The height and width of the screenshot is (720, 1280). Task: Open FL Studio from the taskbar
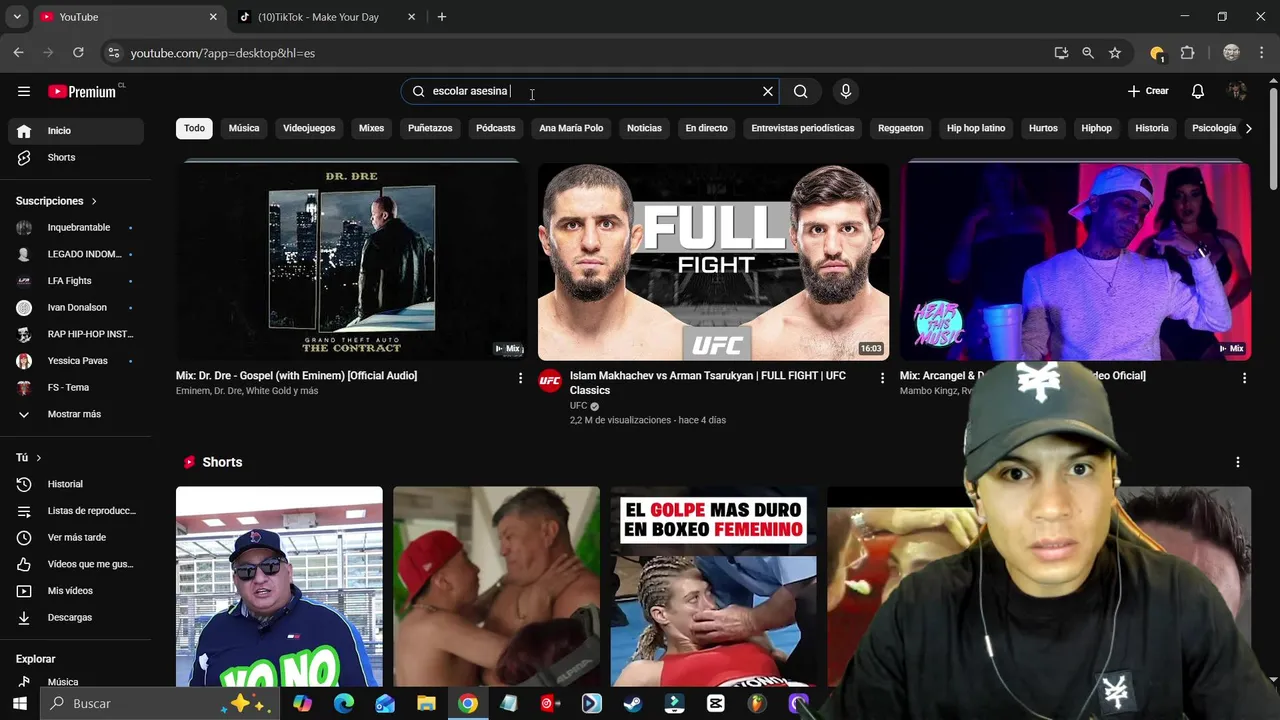pos(756,703)
